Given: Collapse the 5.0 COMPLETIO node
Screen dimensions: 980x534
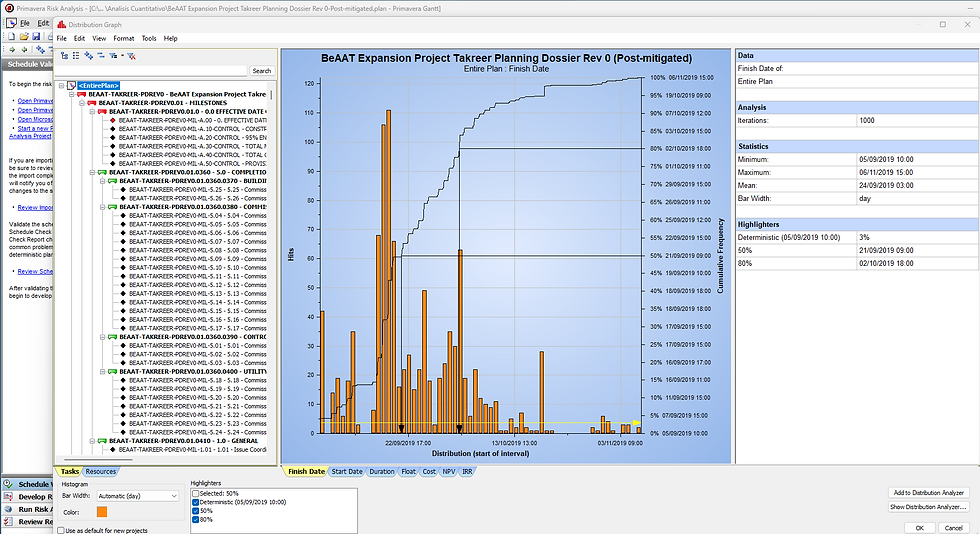Looking at the screenshot, I should (x=92, y=173).
